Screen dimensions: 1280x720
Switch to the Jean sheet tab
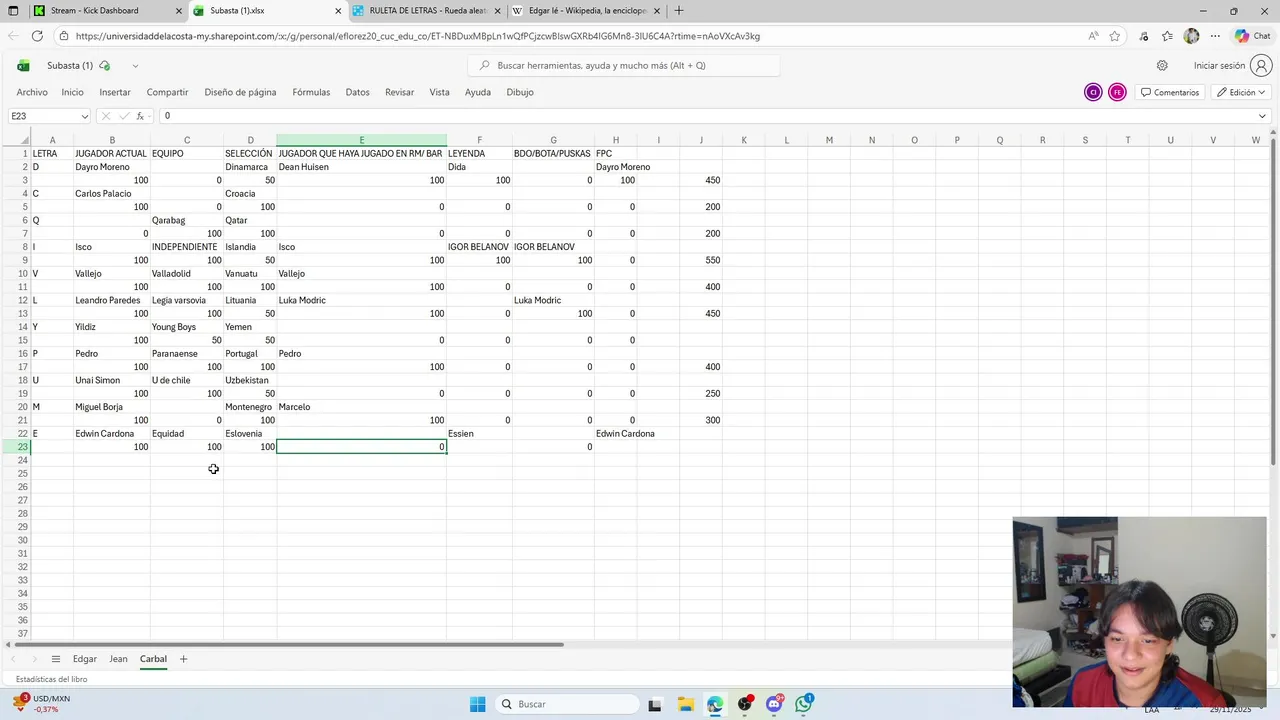pyautogui.click(x=118, y=659)
